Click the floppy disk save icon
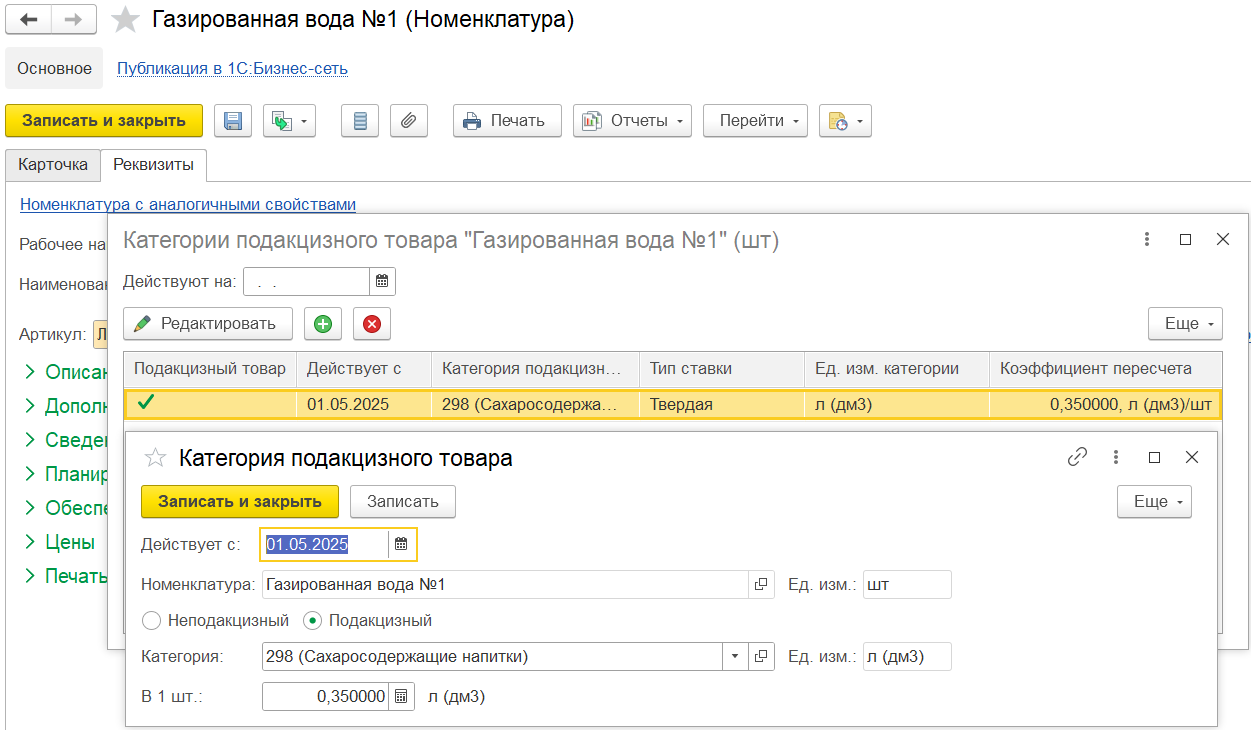Screen dimensions: 1251x730 click(x=232, y=121)
